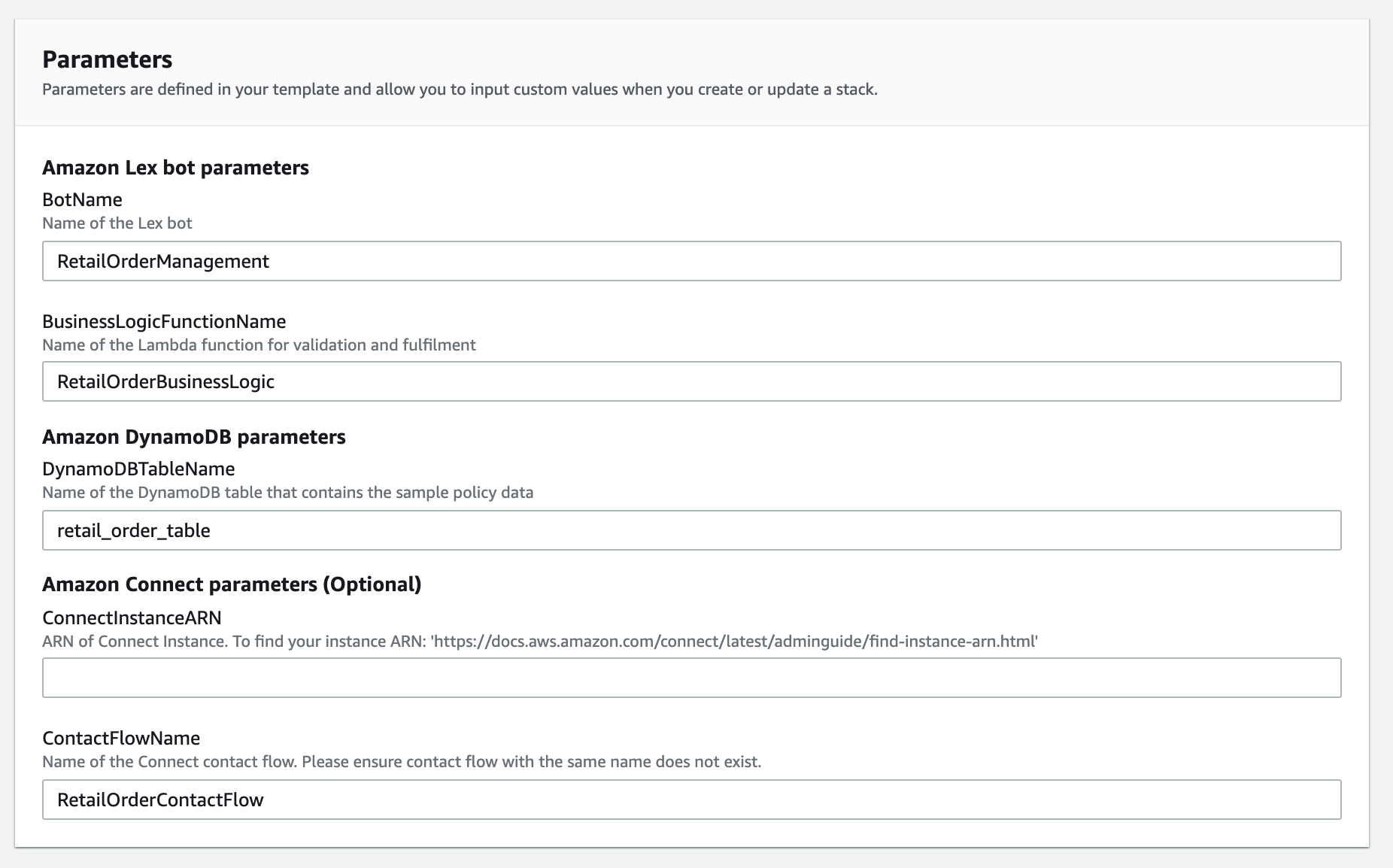
Task: Click the Amazon DynamoDB parameters heading
Action: 193,437
